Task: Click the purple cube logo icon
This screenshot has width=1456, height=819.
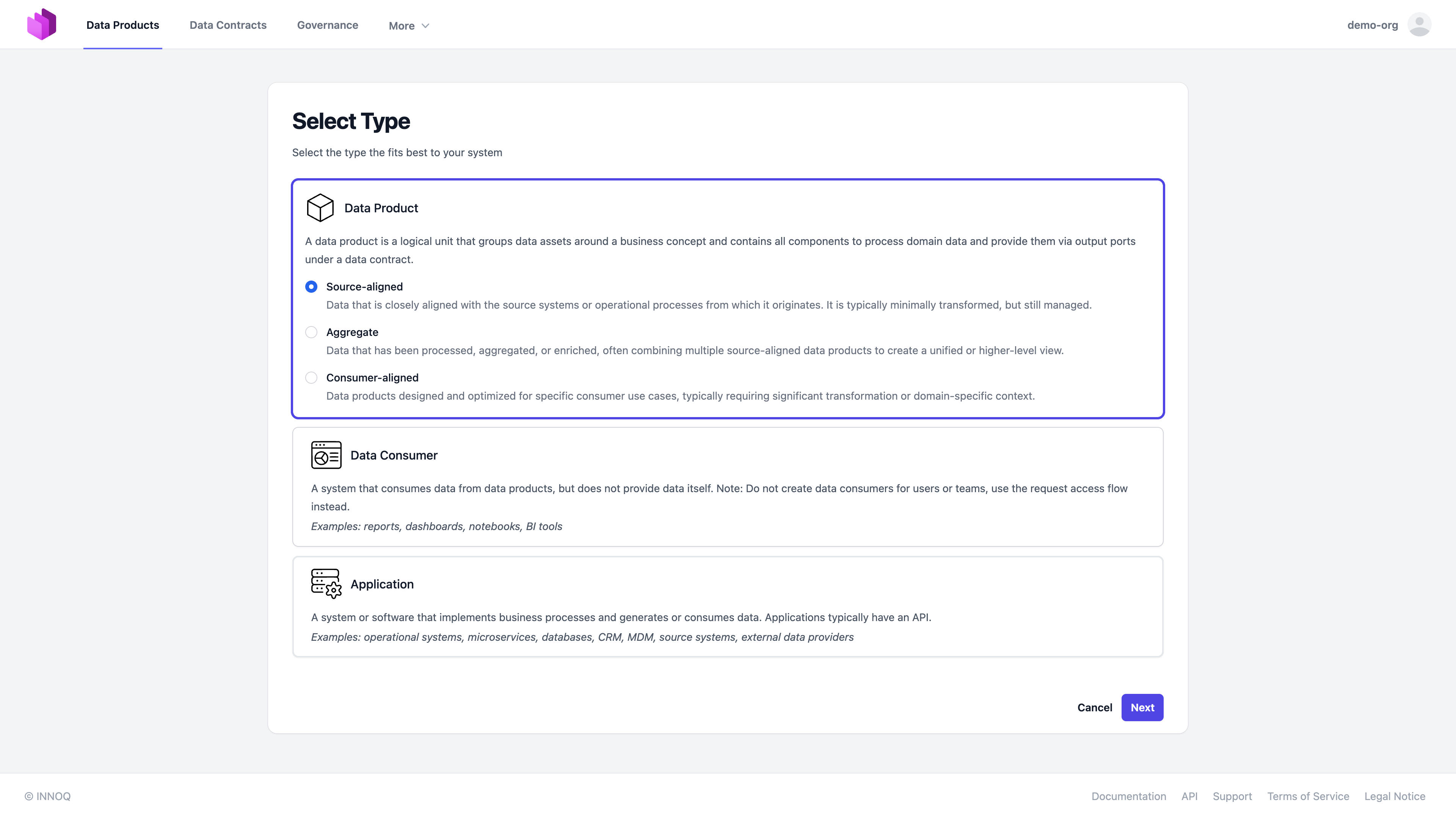Action: 42,24
